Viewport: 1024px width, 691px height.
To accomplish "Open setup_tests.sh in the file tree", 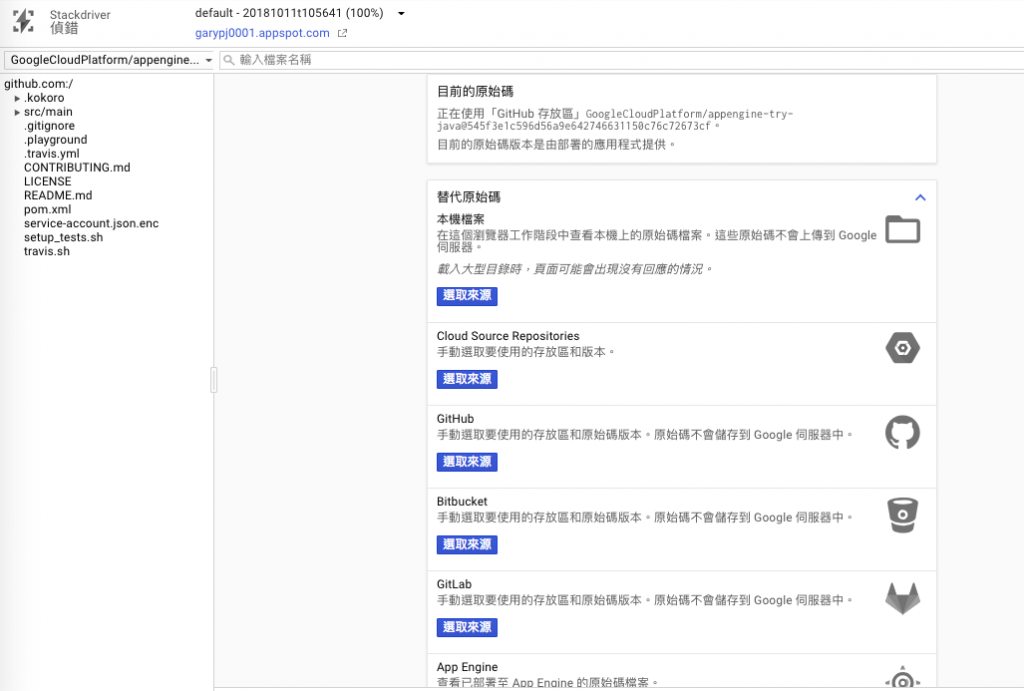I will (63, 237).
